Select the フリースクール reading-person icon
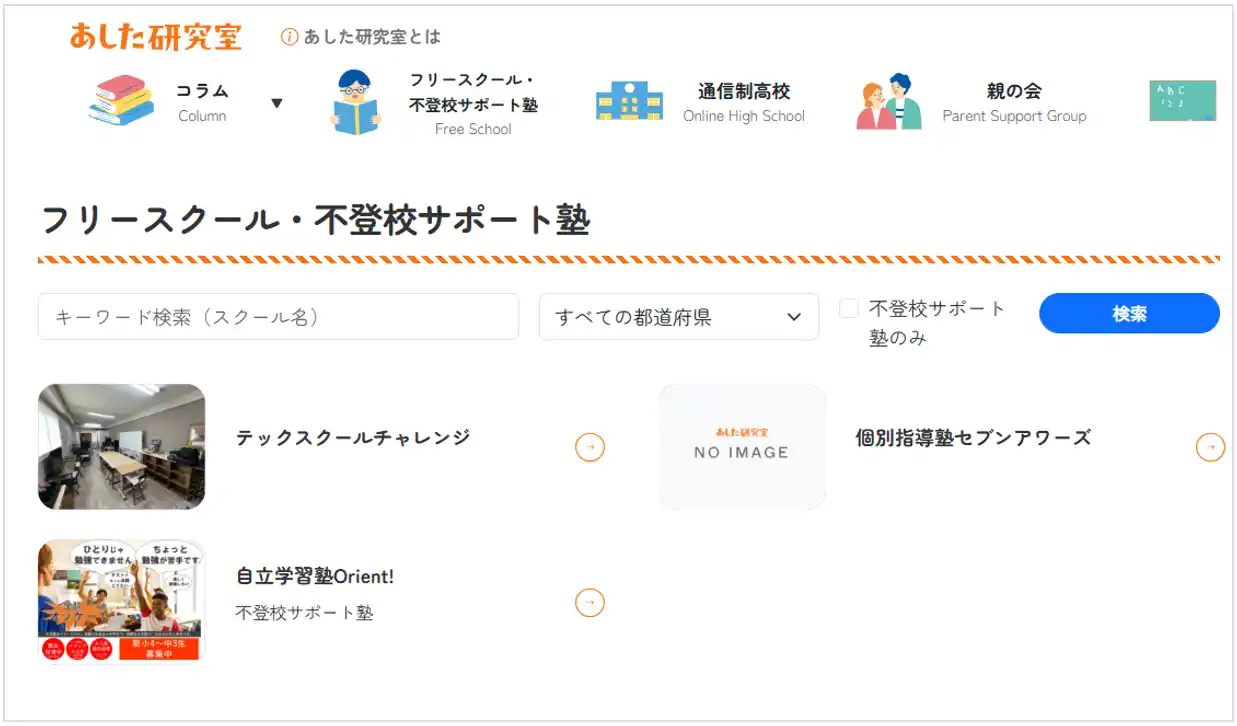The image size is (1237, 726). [x=356, y=100]
